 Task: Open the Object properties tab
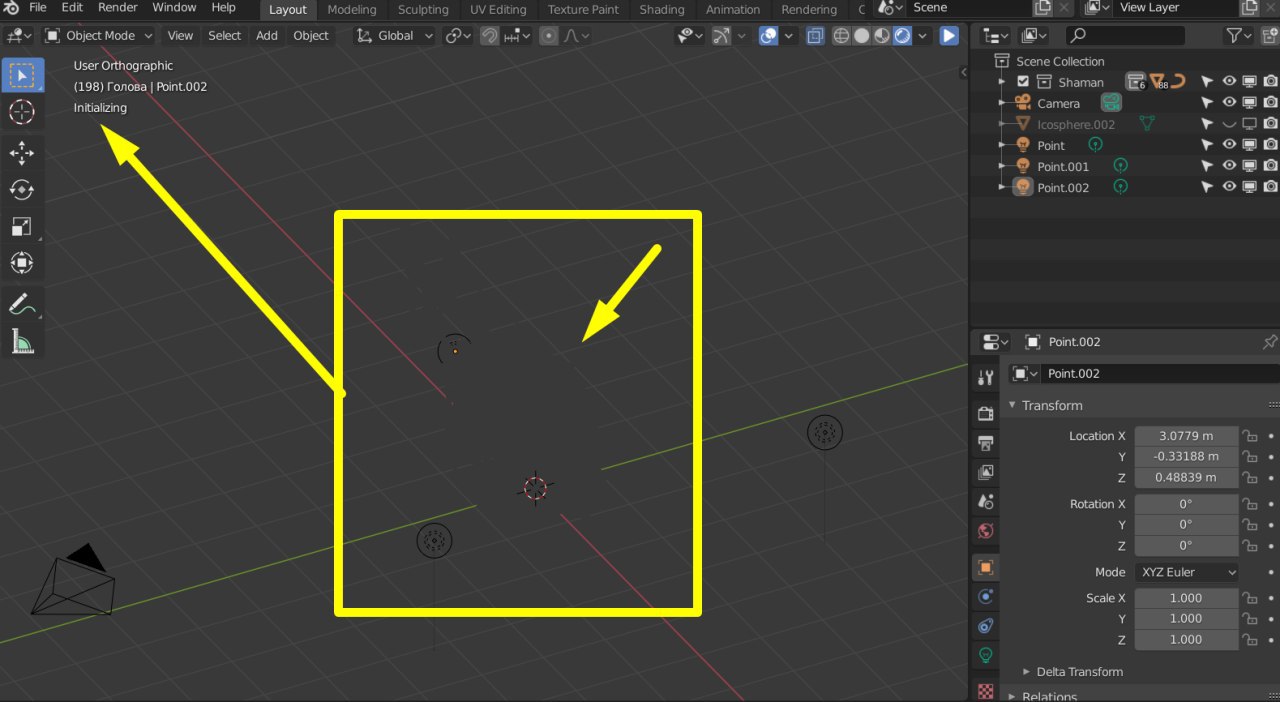(985, 567)
